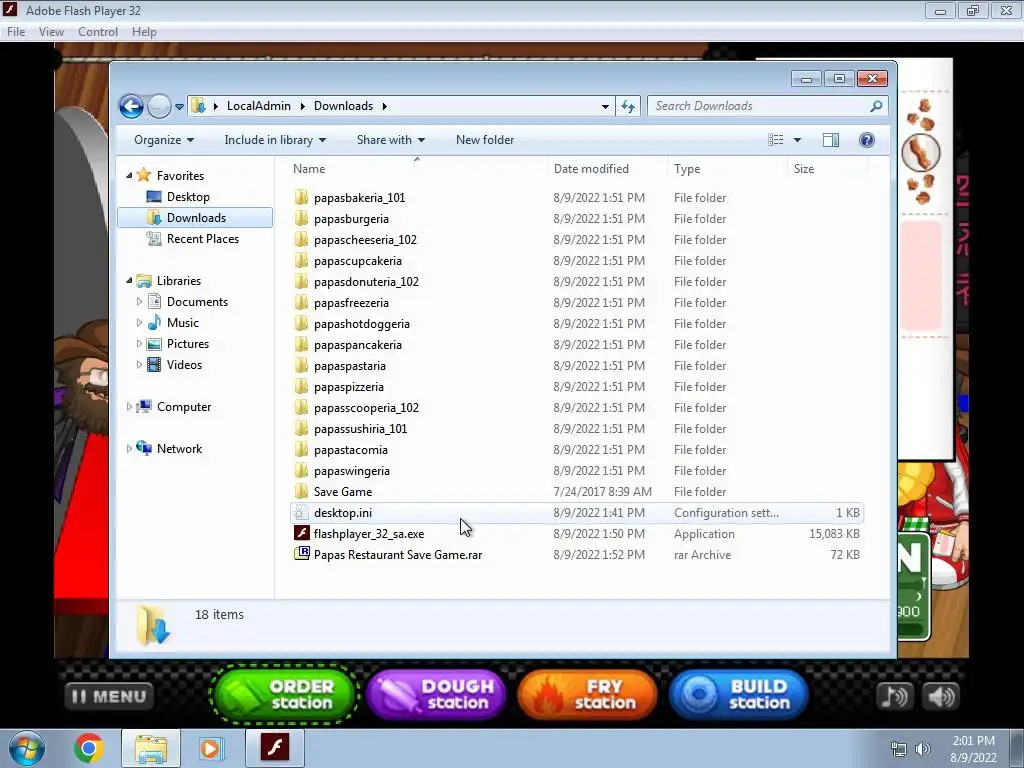1024x768 pixels.
Task: Select Papas Restaurant Save Game.rar icon
Action: click(x=301, y=554)
